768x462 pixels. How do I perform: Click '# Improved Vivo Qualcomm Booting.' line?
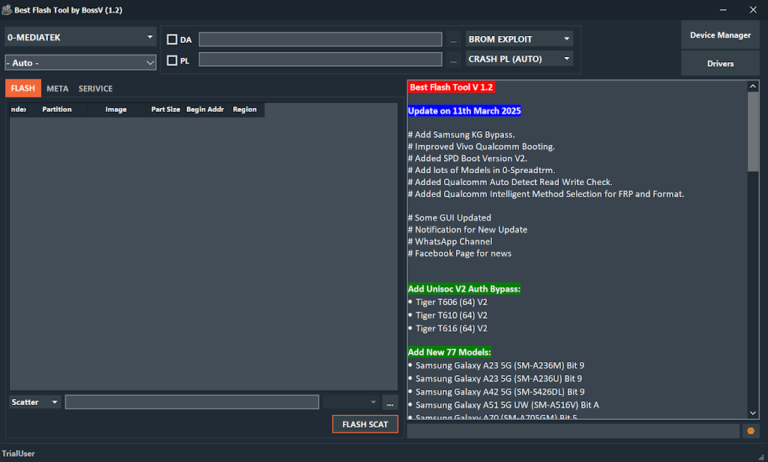tap(481, 146)
